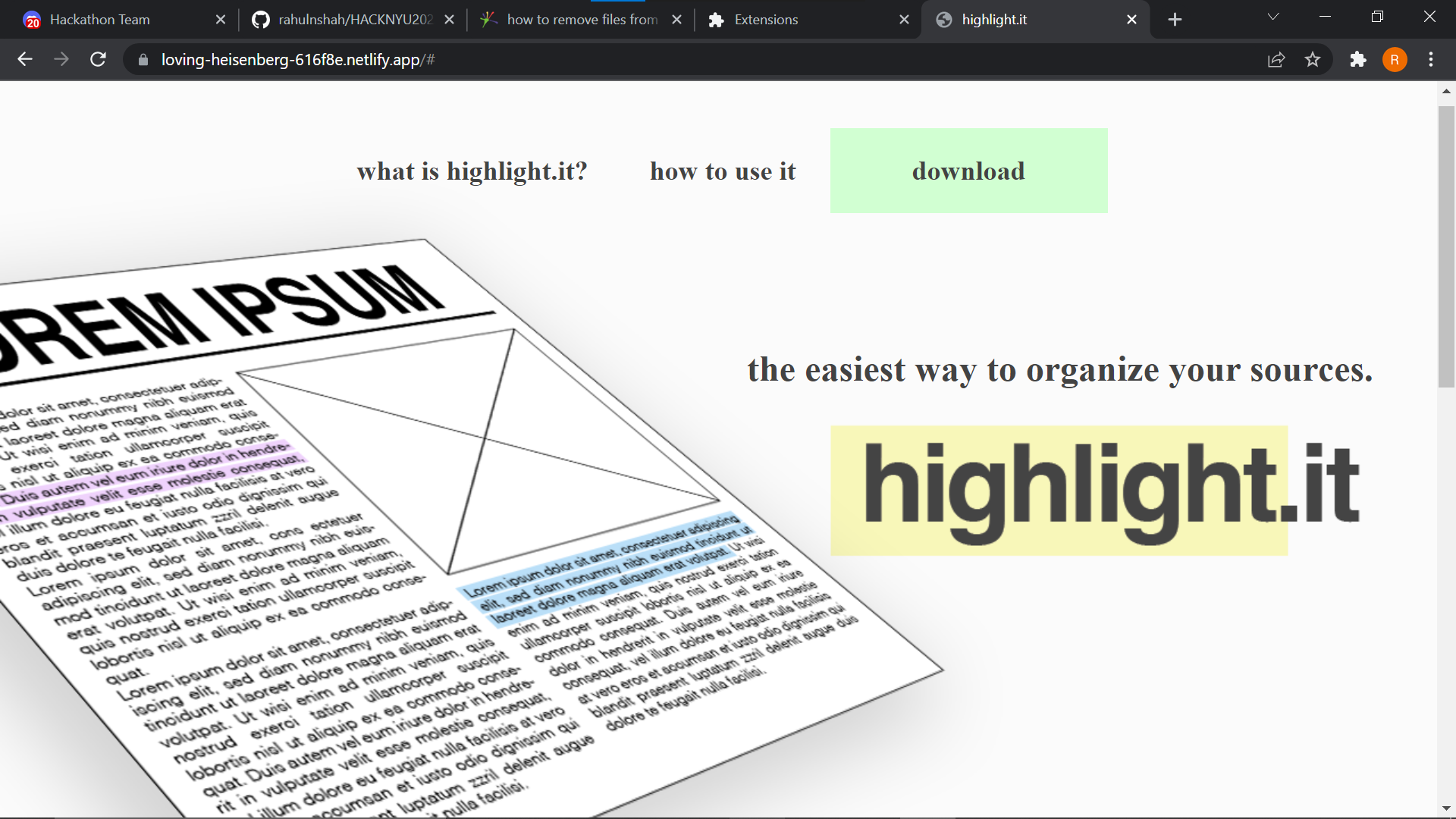
Task: Close the how to remove files tab
Action: tap(676, 20)
